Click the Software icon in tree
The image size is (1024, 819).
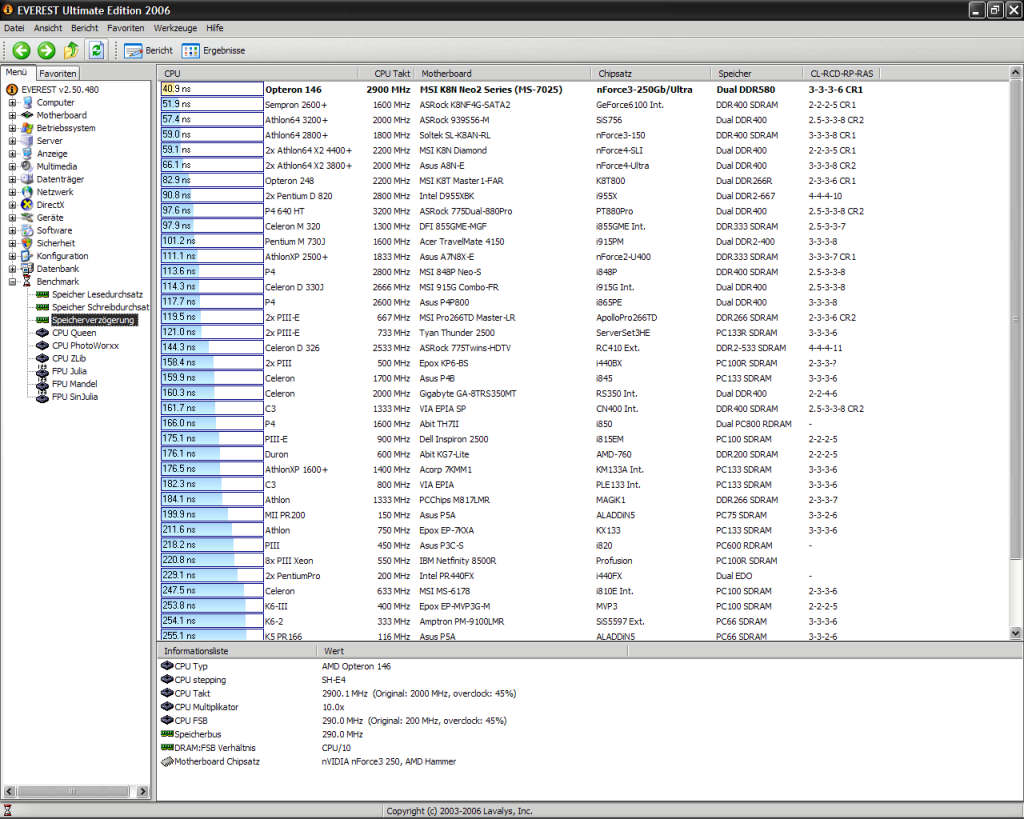pyautogui.click(x=27, y=231)
